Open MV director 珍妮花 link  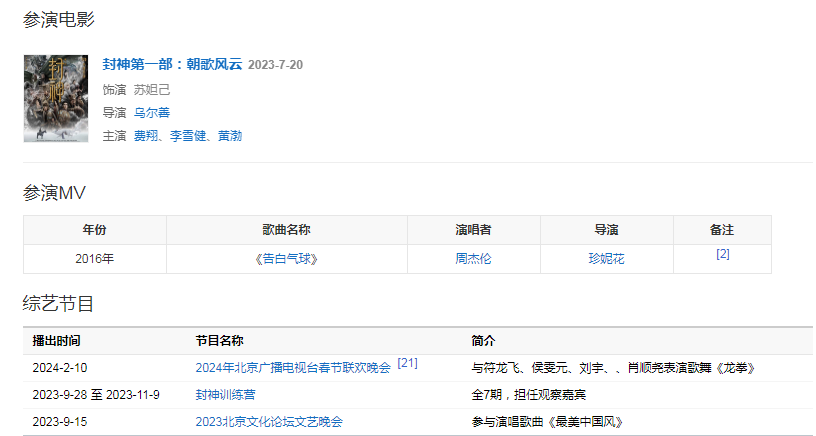click(606, 259)
